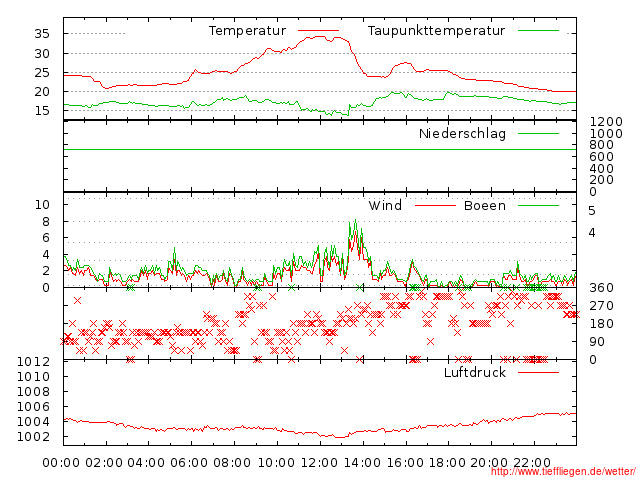Click the Wind legend label

click(x=385, y=205)
